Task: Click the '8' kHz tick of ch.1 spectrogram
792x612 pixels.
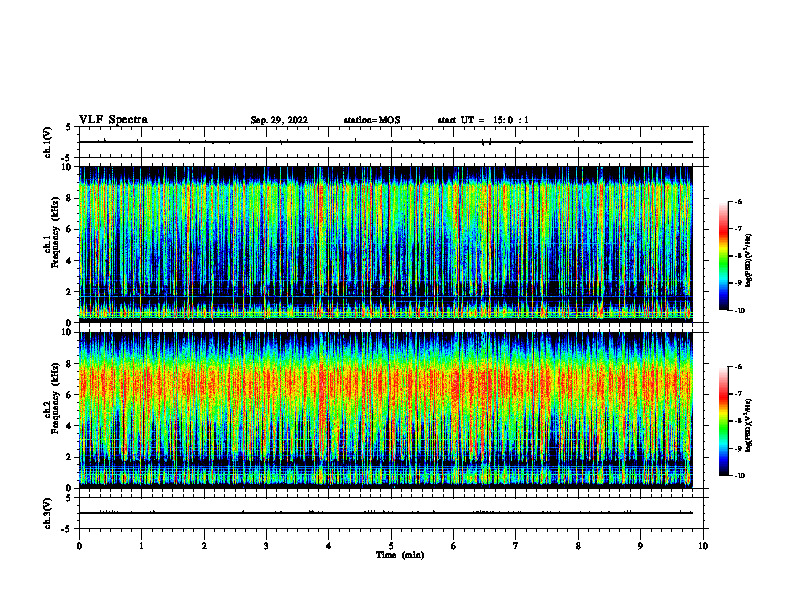Action: 70,198
